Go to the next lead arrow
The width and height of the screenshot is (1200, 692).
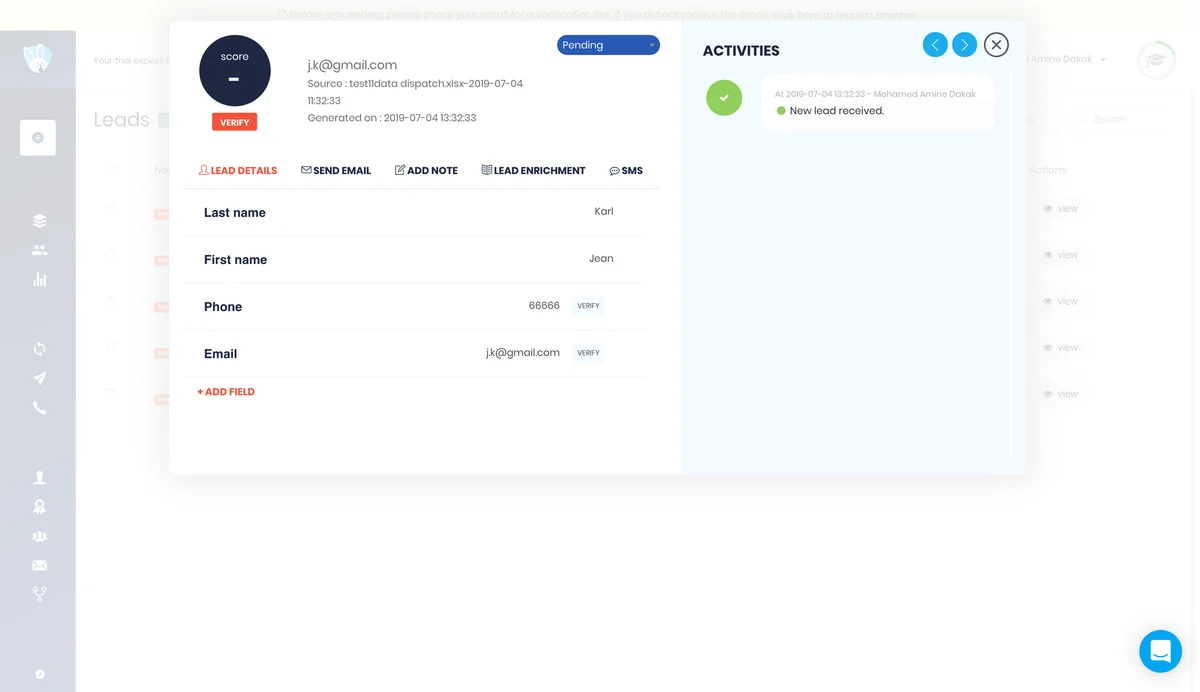(x=964, y=44)
